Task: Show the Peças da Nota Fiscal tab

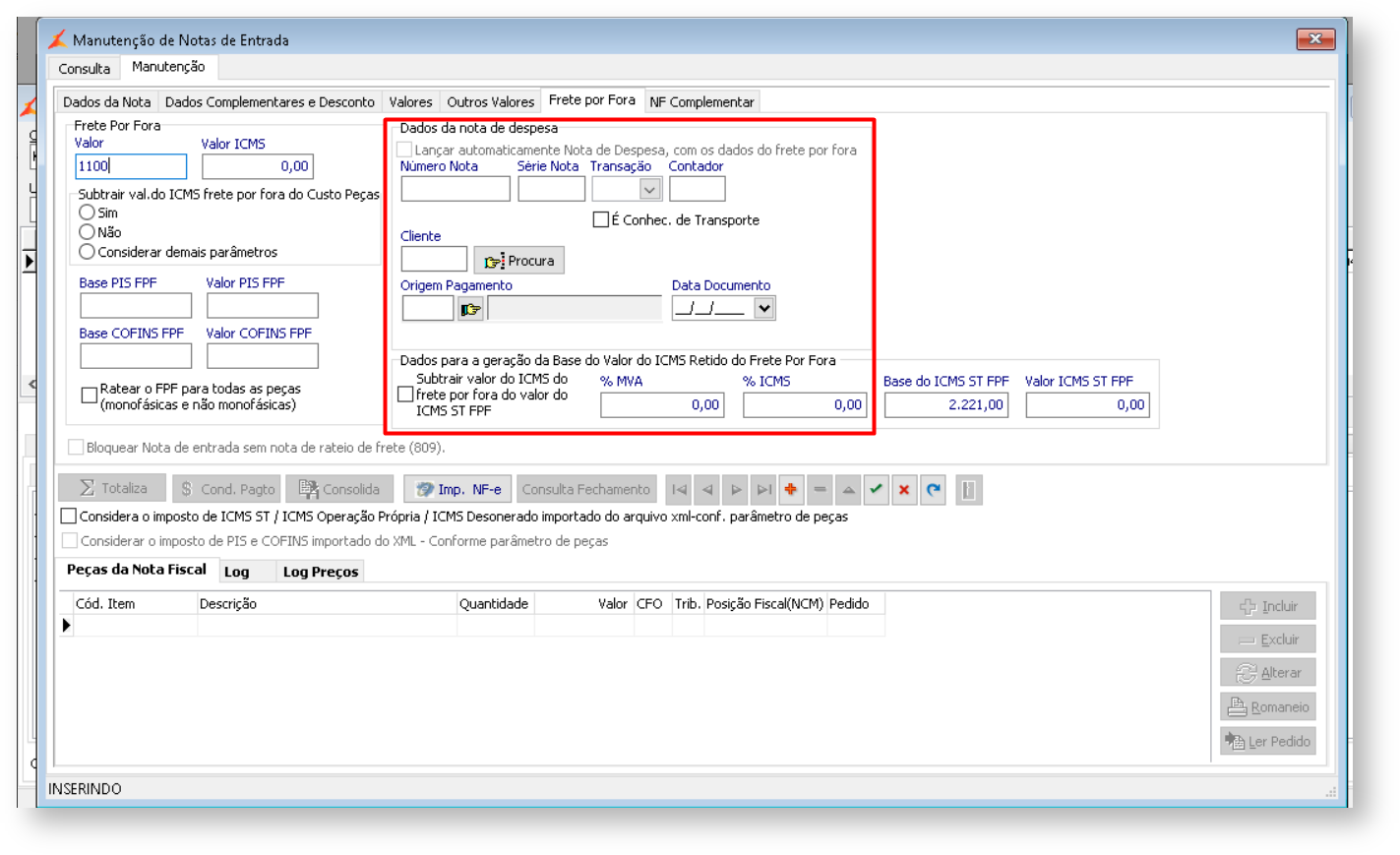Action: 137,570
